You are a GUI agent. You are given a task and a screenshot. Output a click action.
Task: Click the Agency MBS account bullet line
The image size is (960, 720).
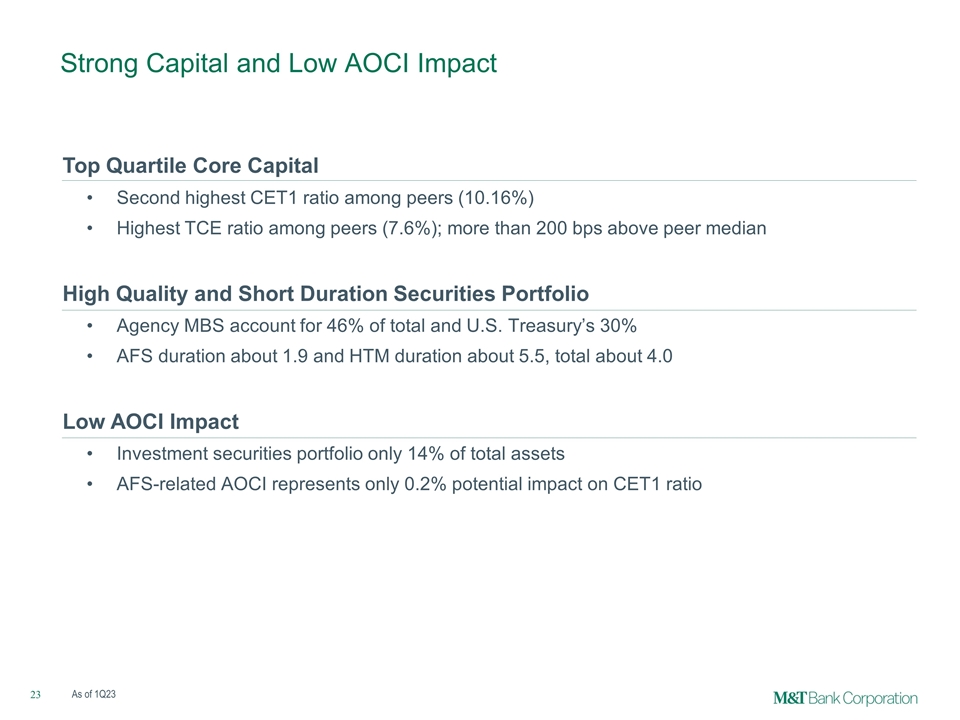[x=377, y=326]
